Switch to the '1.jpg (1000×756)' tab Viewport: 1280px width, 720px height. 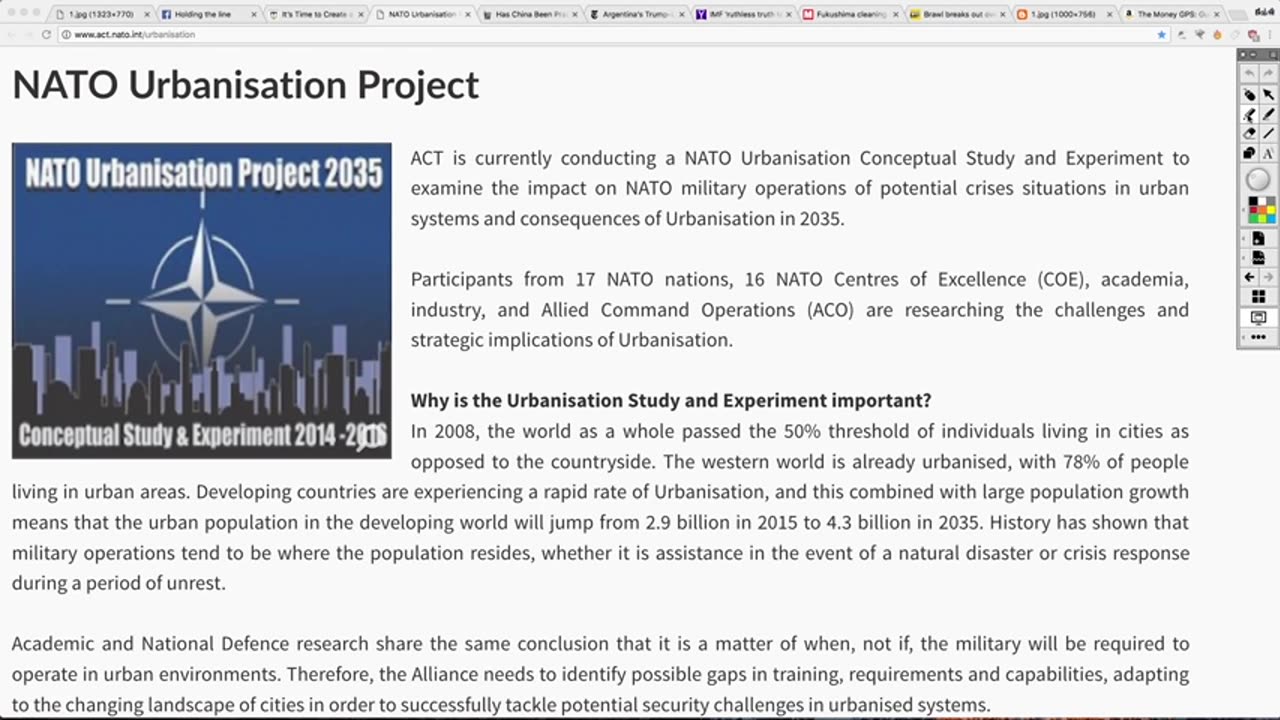point(1063,14)
